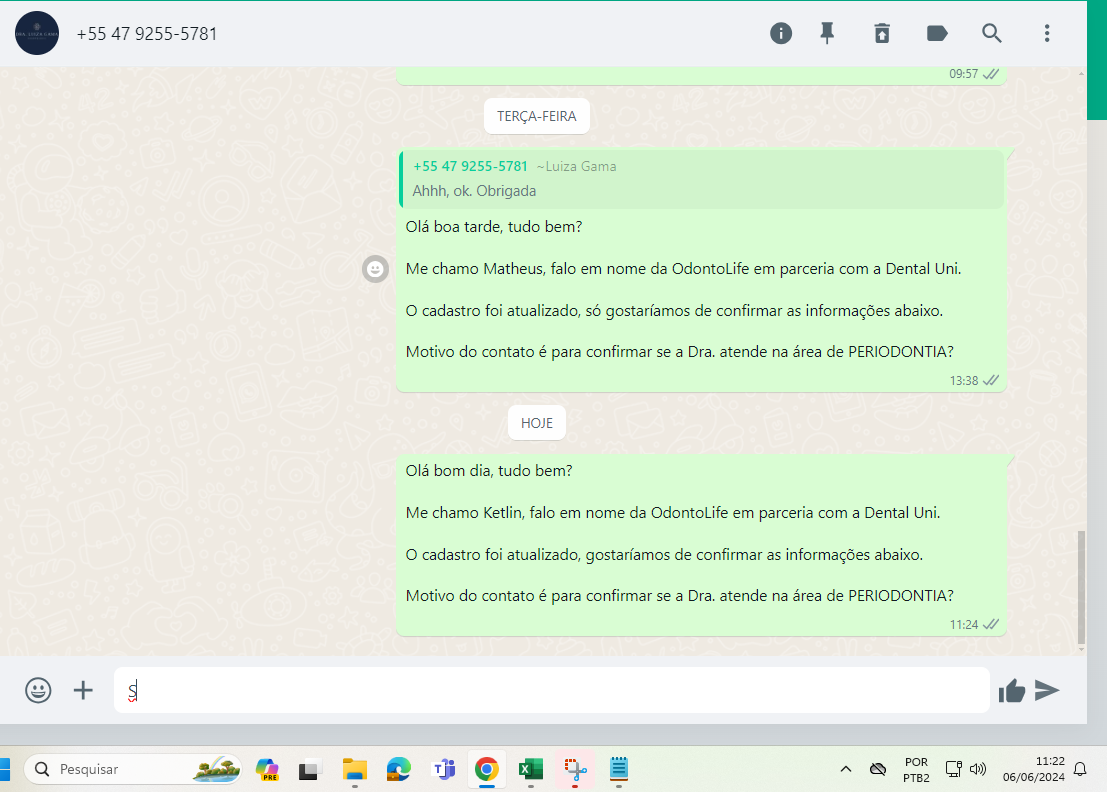Open the three-dot more options menu
The height and width of the screenshot is (792, 1107).
pos(1047,33)
